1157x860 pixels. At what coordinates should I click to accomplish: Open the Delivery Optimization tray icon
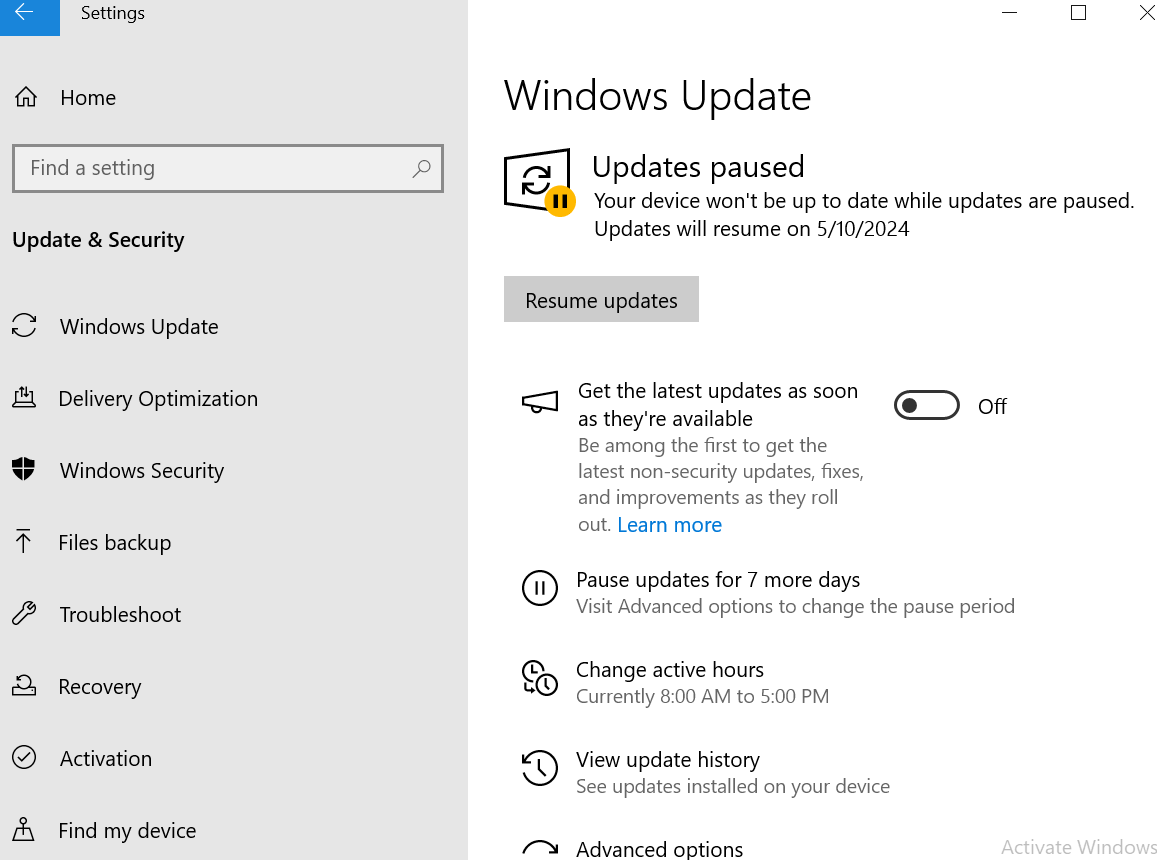(24, 398)
